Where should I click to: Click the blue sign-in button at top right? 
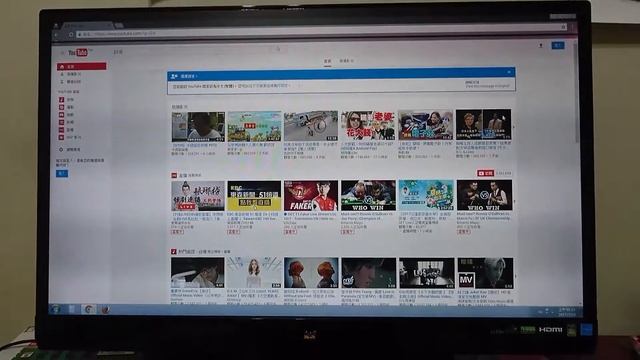pyautogui.click(x=558, y=45)
